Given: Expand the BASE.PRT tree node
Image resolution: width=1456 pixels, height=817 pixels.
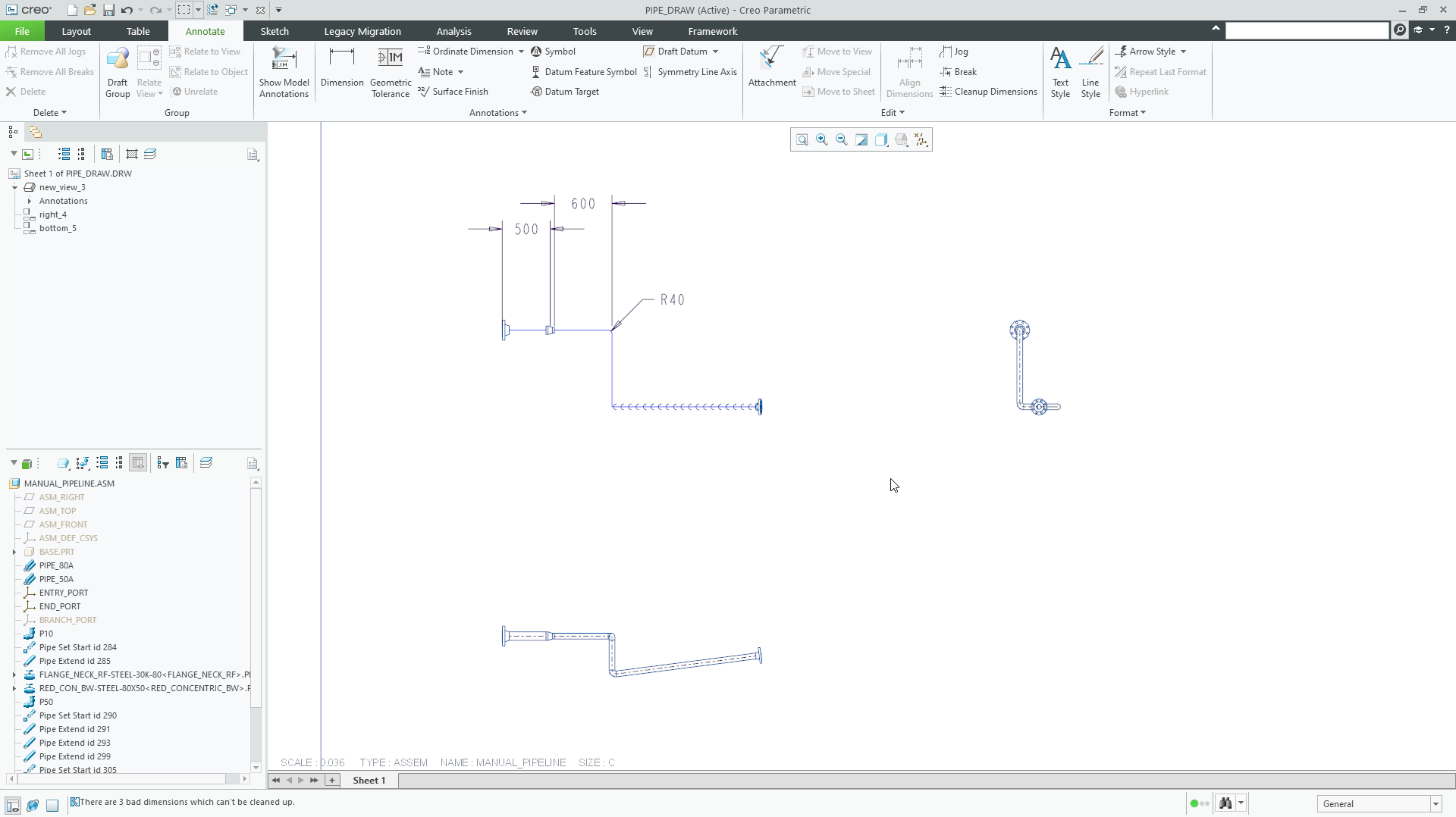Looking at the screenshot, I should [14, 552].
